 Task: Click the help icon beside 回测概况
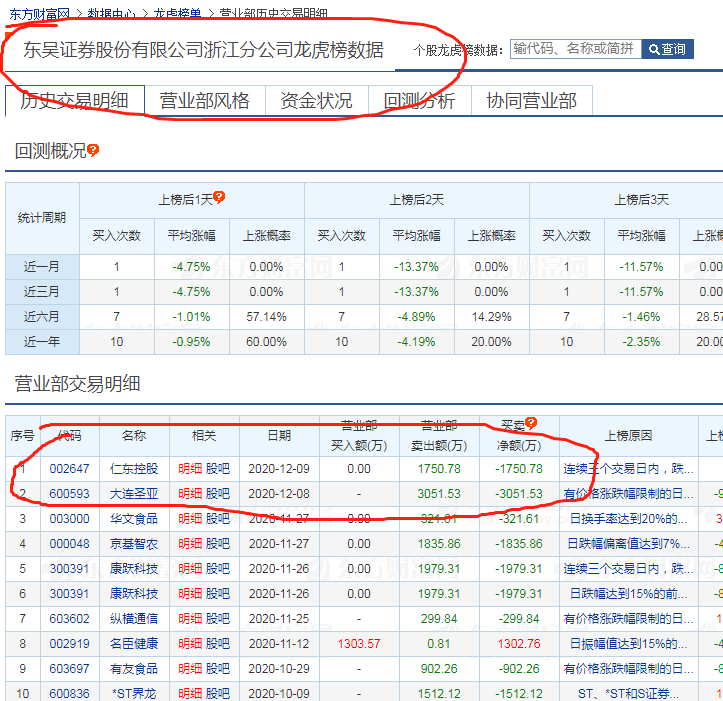(x=93, y=150)
